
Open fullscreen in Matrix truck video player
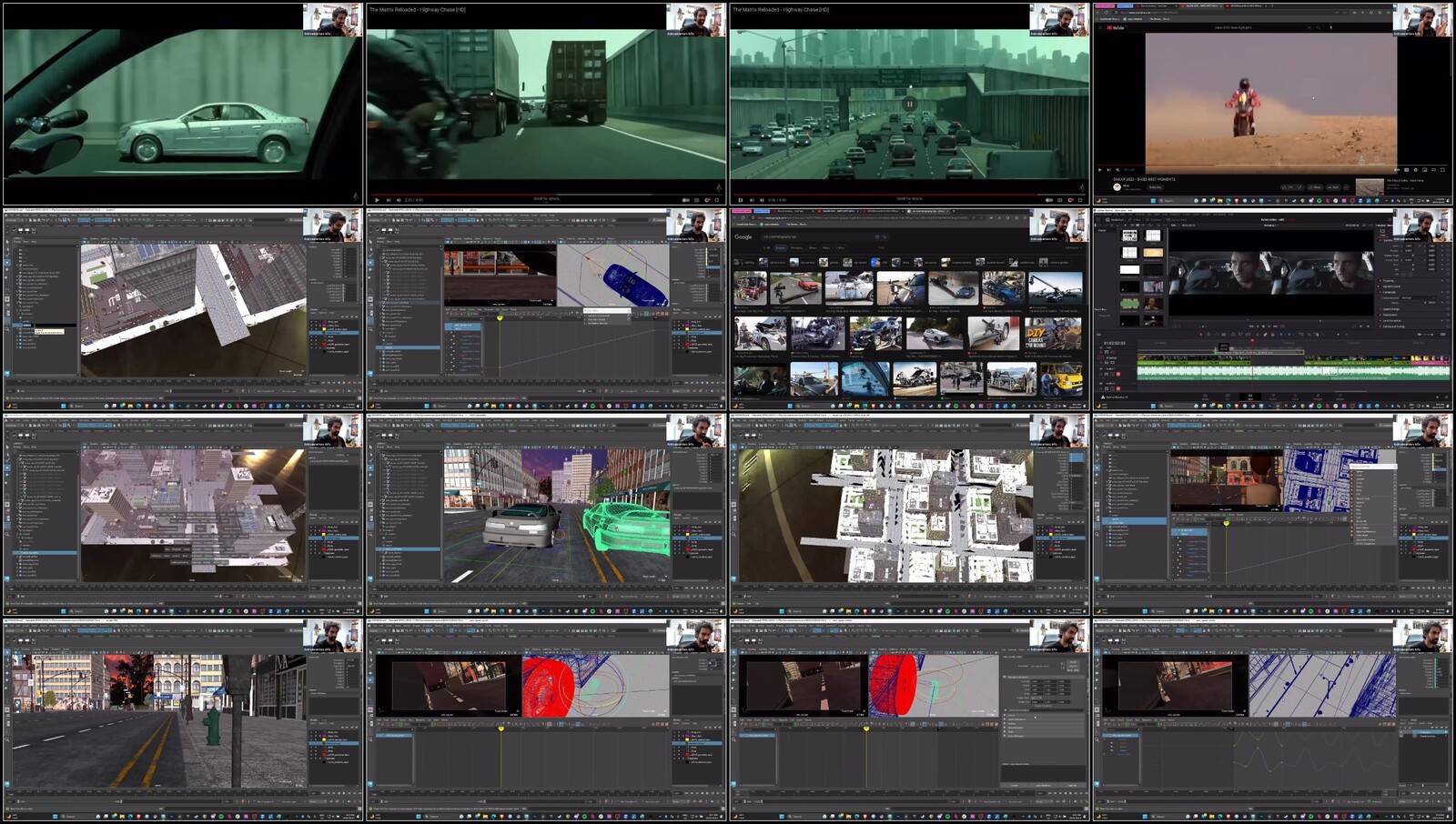(x=717, y=200)
